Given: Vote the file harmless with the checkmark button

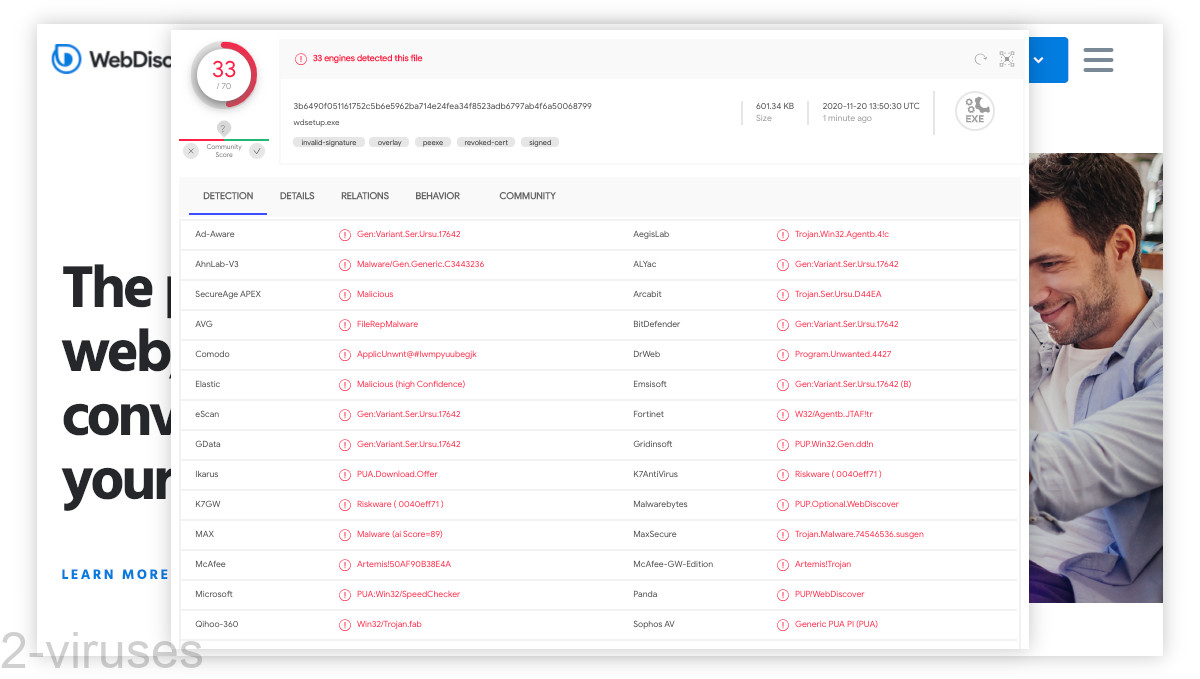Looking at the screenshot, I should 256,150.
